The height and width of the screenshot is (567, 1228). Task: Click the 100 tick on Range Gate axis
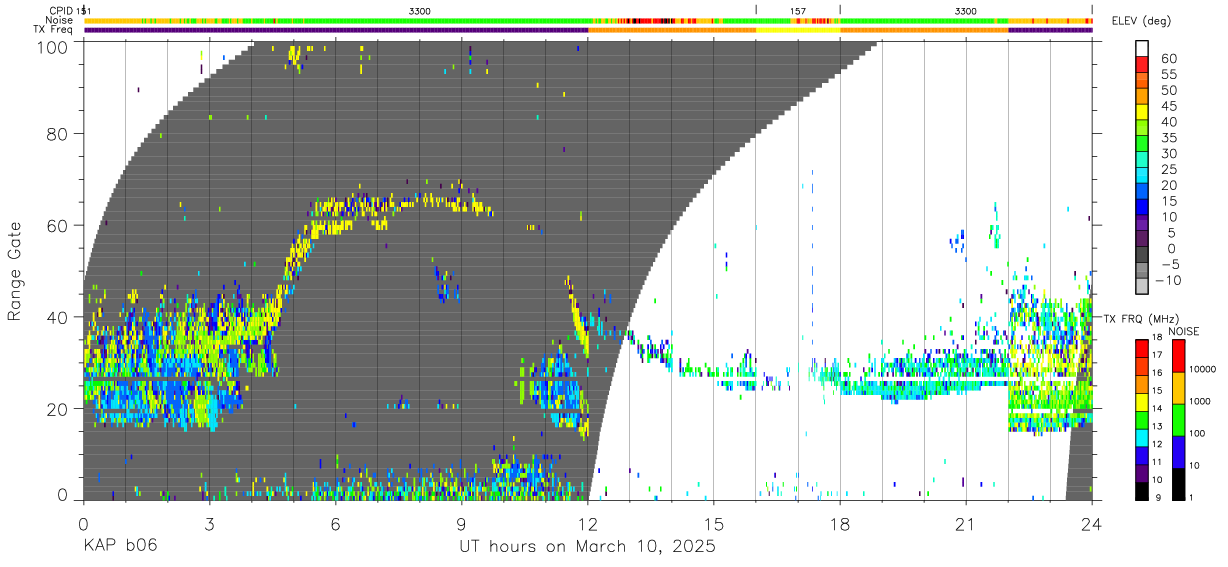pos(55,46)
